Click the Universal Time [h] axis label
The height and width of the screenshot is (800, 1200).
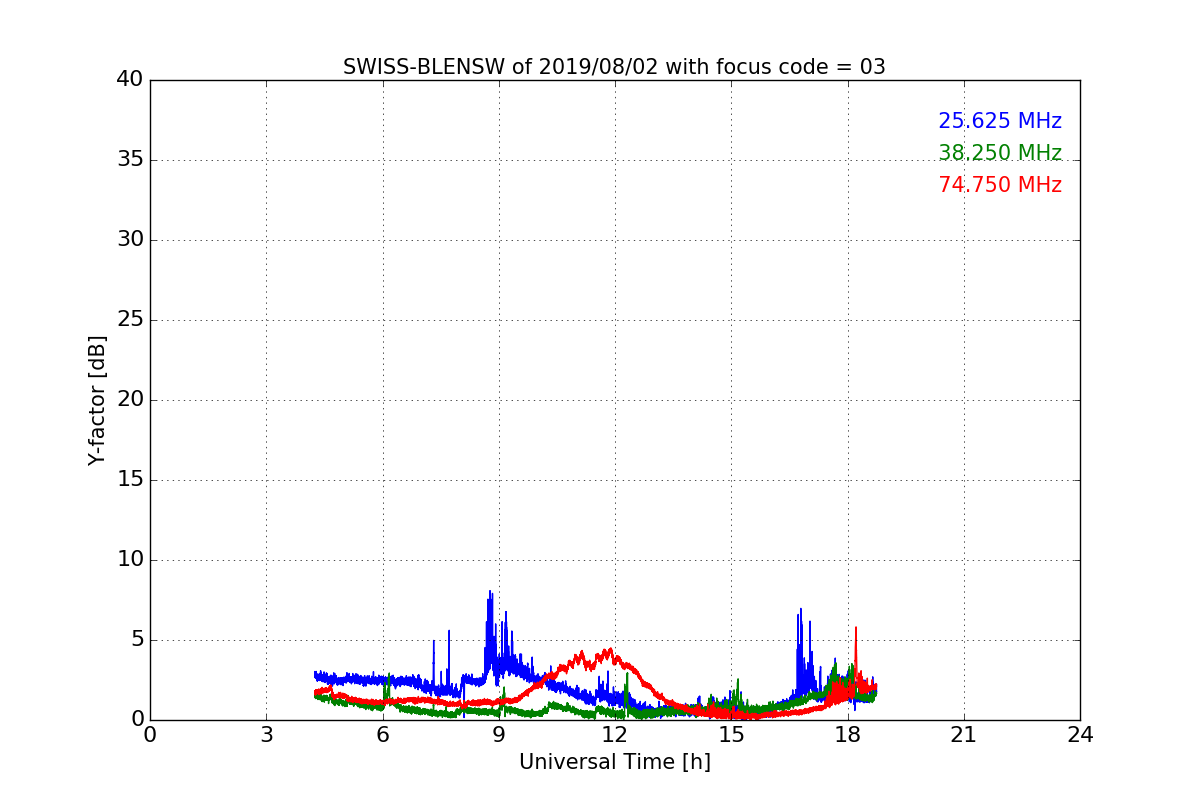(x=614, y=762)
